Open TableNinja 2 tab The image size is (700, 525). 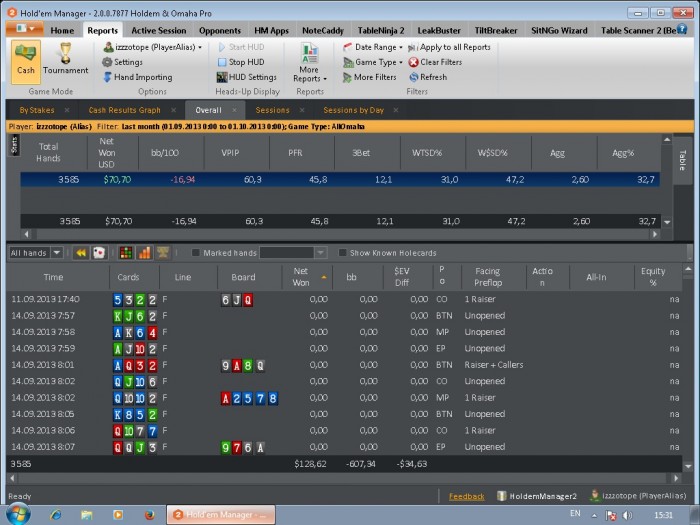pos(380,30)
